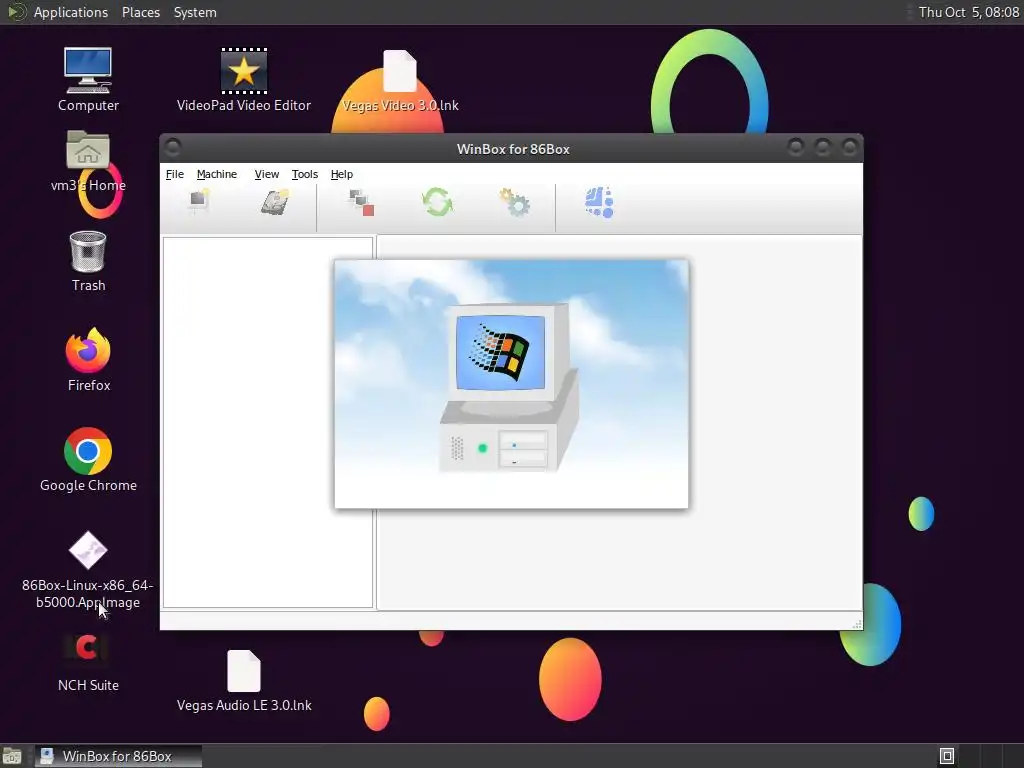The height and width of the screenshot is (768, 1024).
Task: Open the View menu
Action: pyautogui.click(x=266, y=174)
